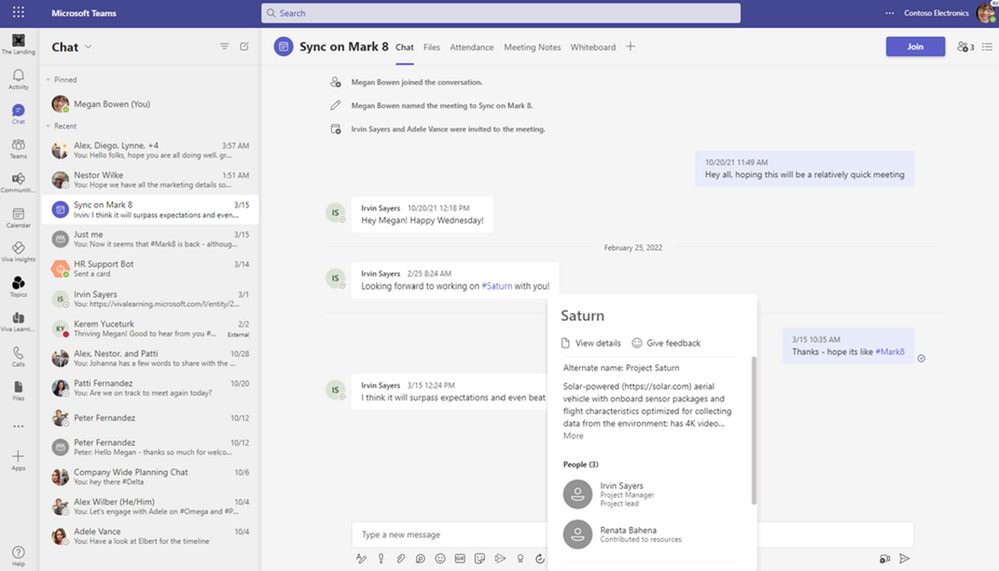Insert a GIF

click(x=460, y=559)
